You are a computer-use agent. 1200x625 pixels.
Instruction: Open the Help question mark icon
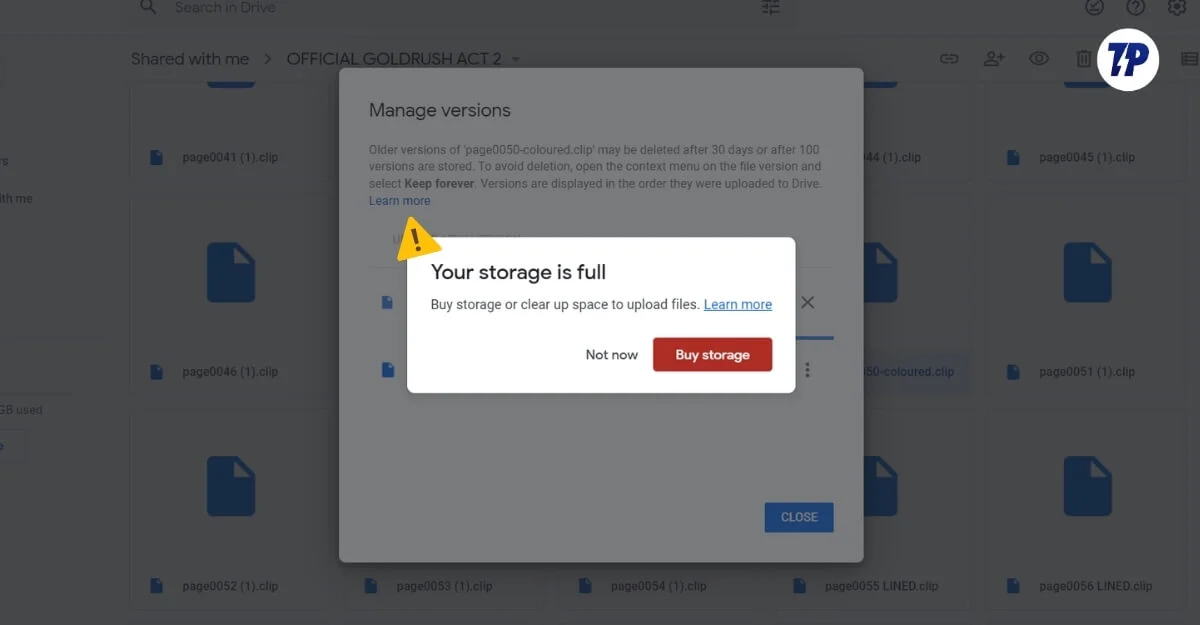[x=1135, y=8]
